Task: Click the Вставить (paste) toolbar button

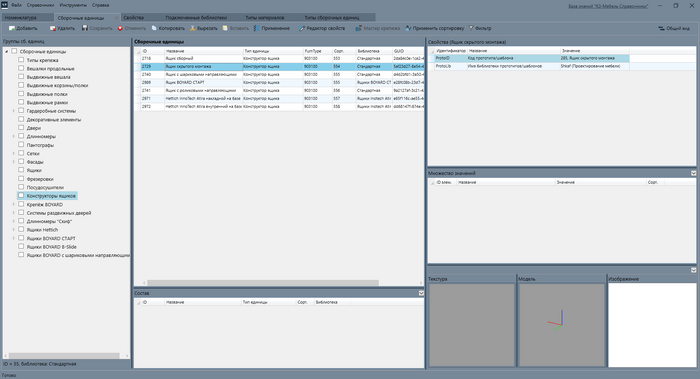Action: [x=236, y=28]
